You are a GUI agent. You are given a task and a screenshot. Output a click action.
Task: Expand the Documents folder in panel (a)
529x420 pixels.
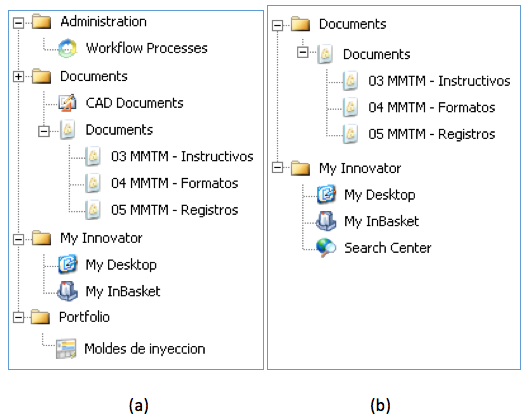(19, 77)
